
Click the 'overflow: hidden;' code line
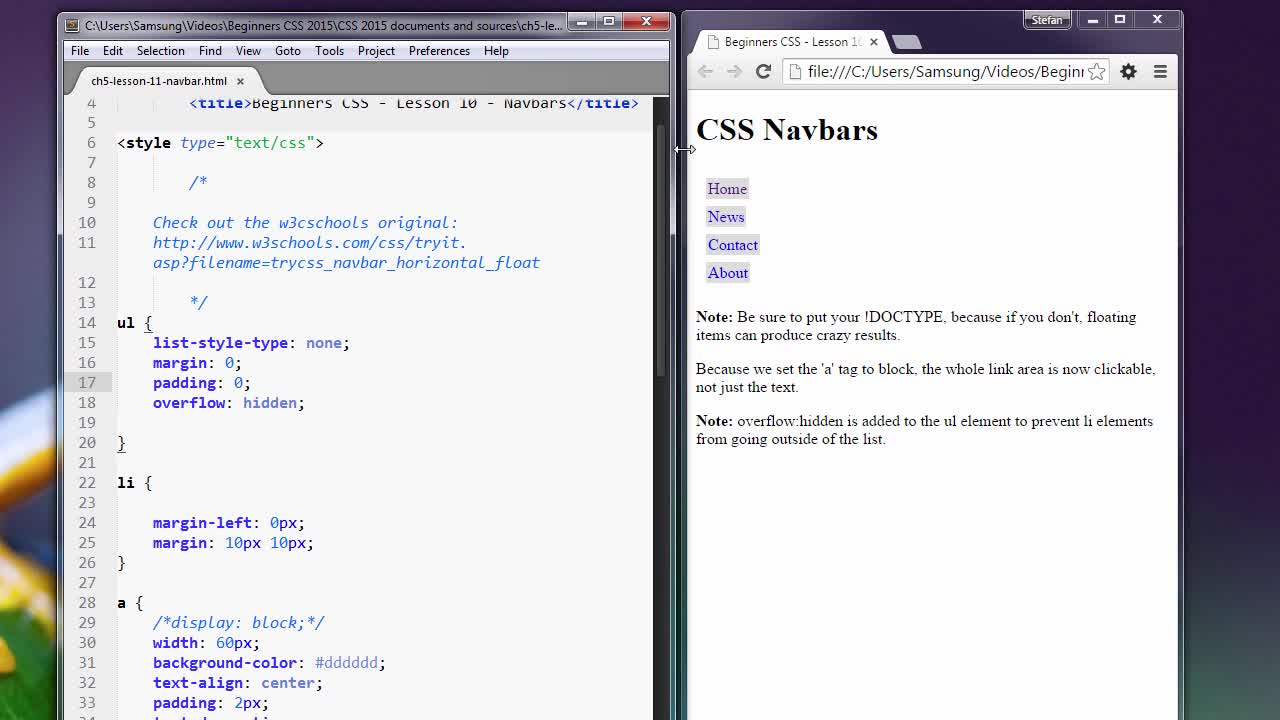[x=229, y=403]
